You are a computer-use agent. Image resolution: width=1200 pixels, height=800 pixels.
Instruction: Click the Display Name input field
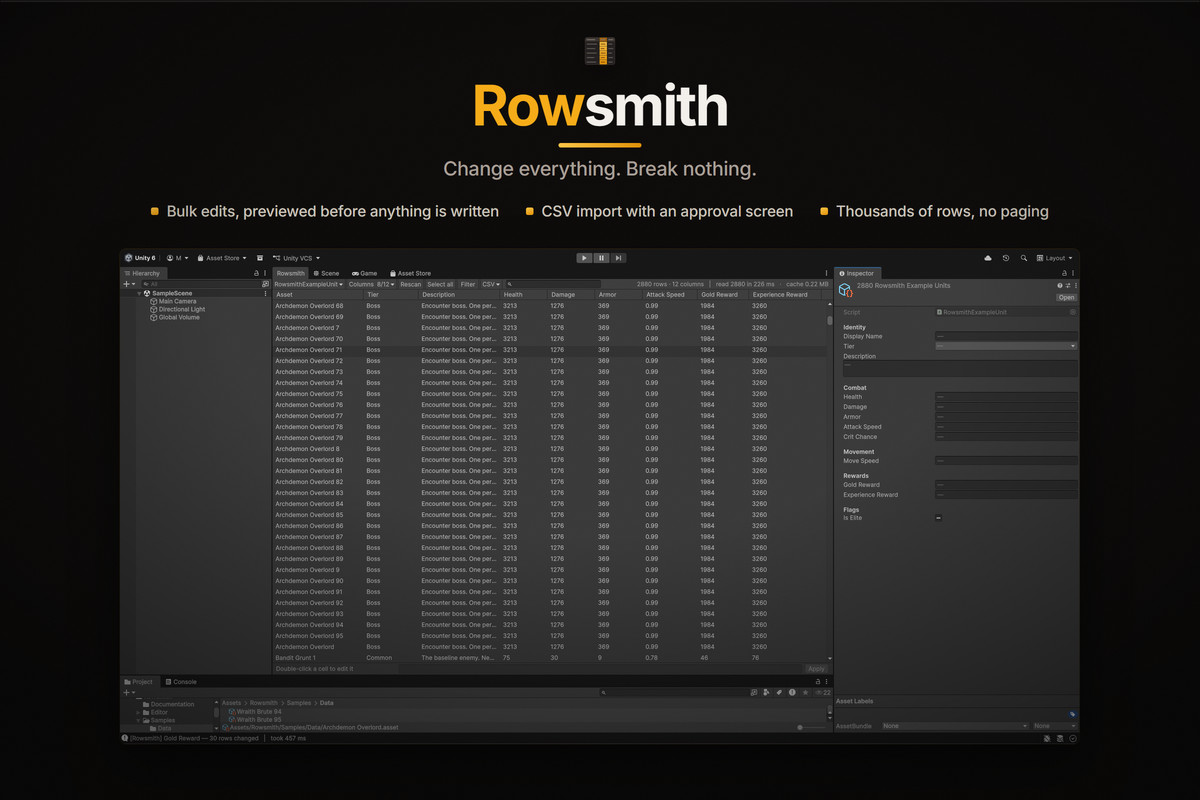[1006, 336]
